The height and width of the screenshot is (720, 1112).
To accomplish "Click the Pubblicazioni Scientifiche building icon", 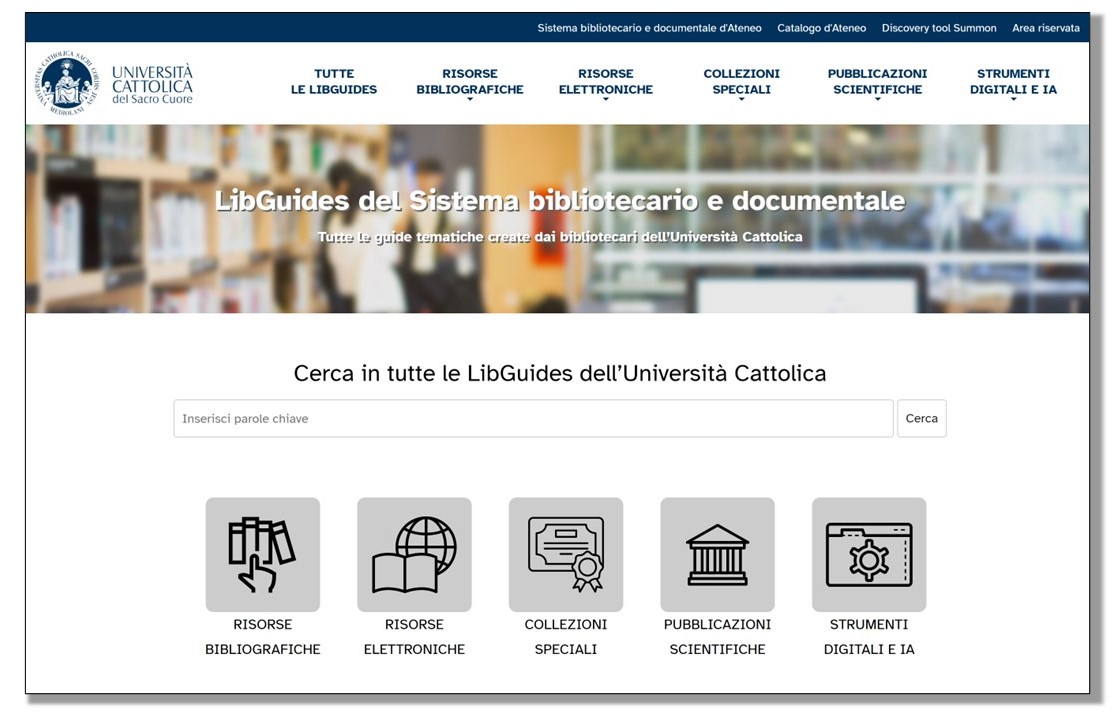I will [x=717, y=554].
